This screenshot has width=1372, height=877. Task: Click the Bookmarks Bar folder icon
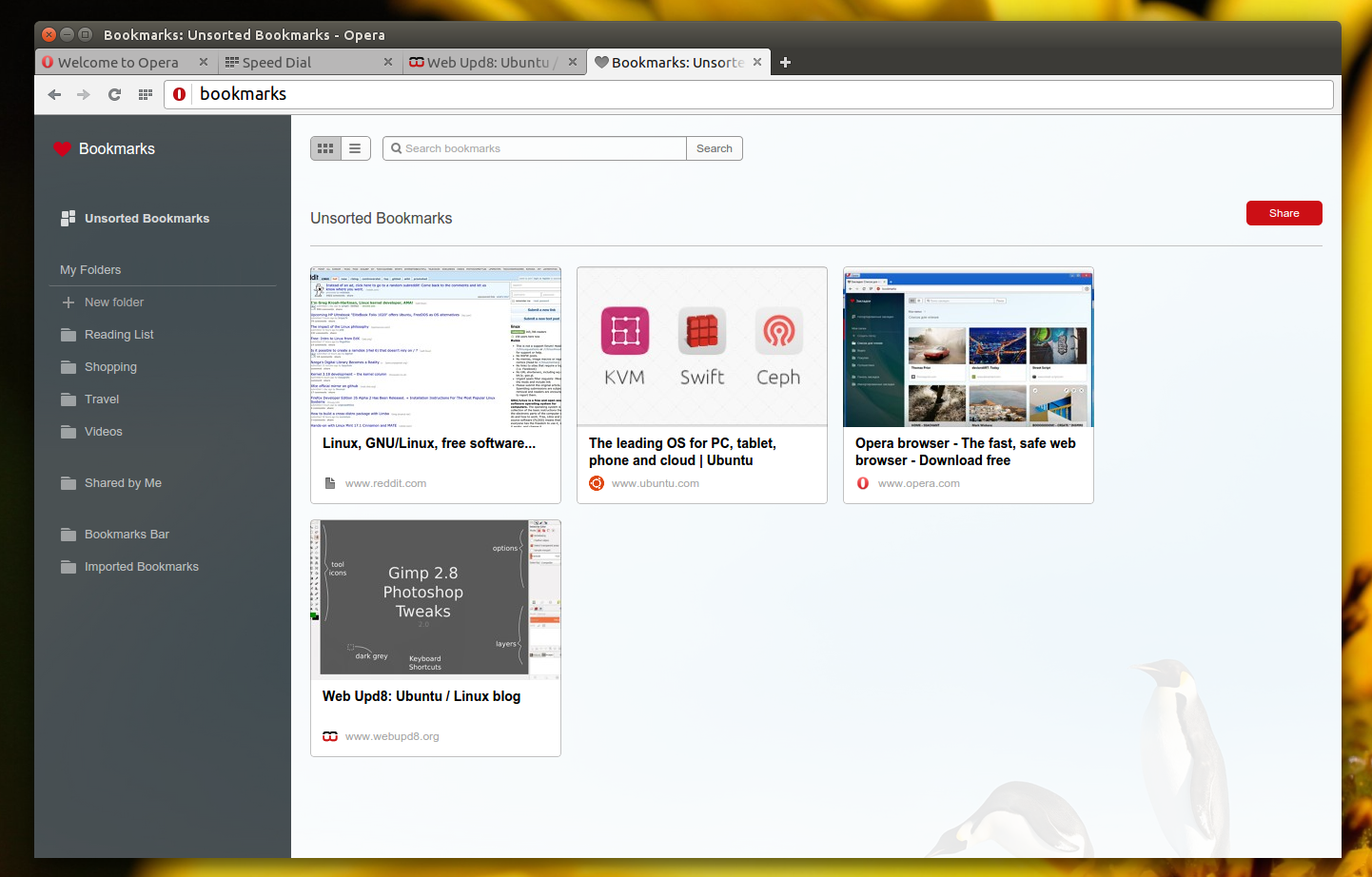[x=69, y=535]
